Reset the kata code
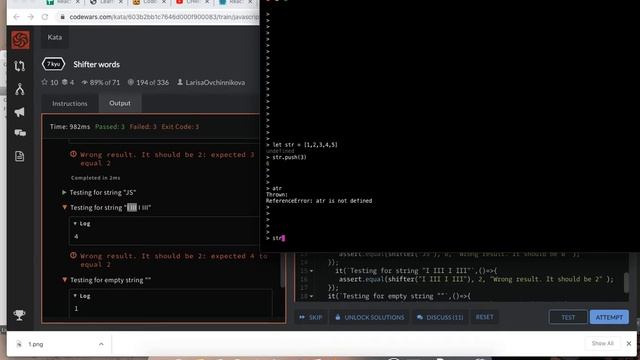Screen dimensions: 640x360 [x=484, y=317]
